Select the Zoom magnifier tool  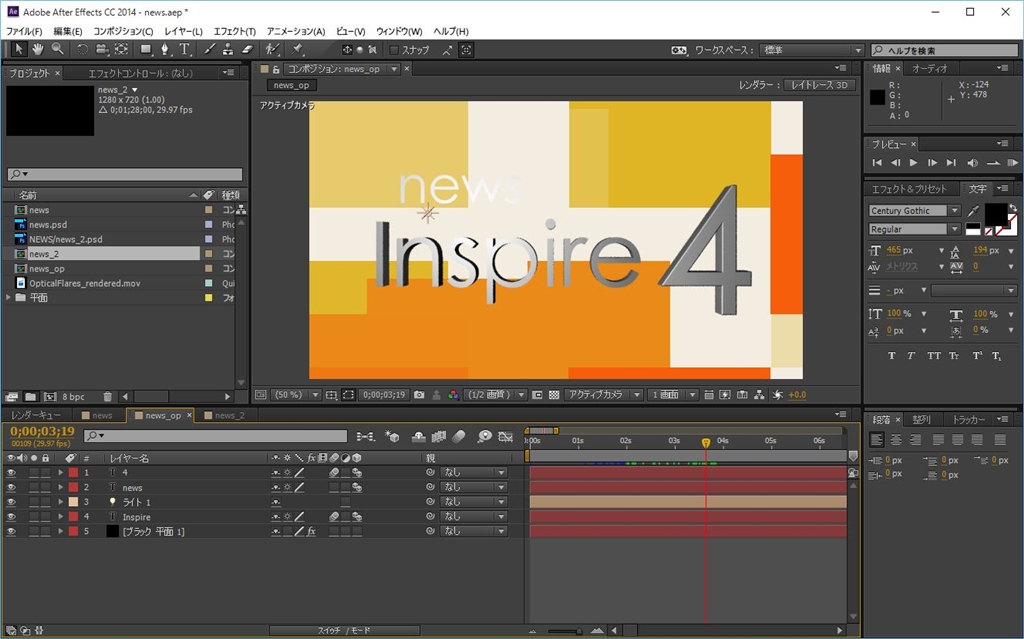pos(57,49)
